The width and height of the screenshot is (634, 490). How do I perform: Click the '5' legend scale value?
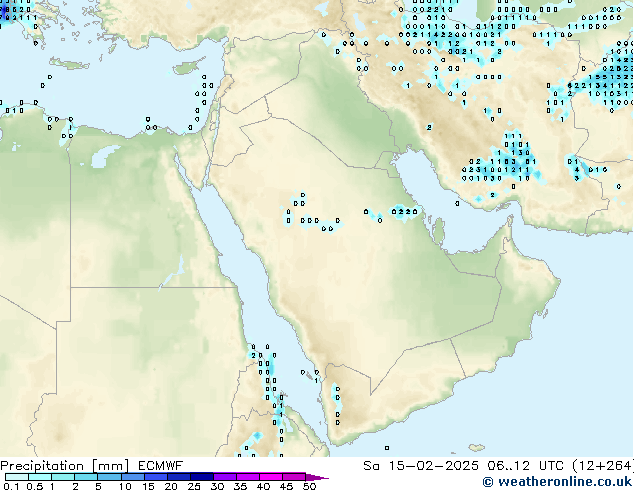98,486
